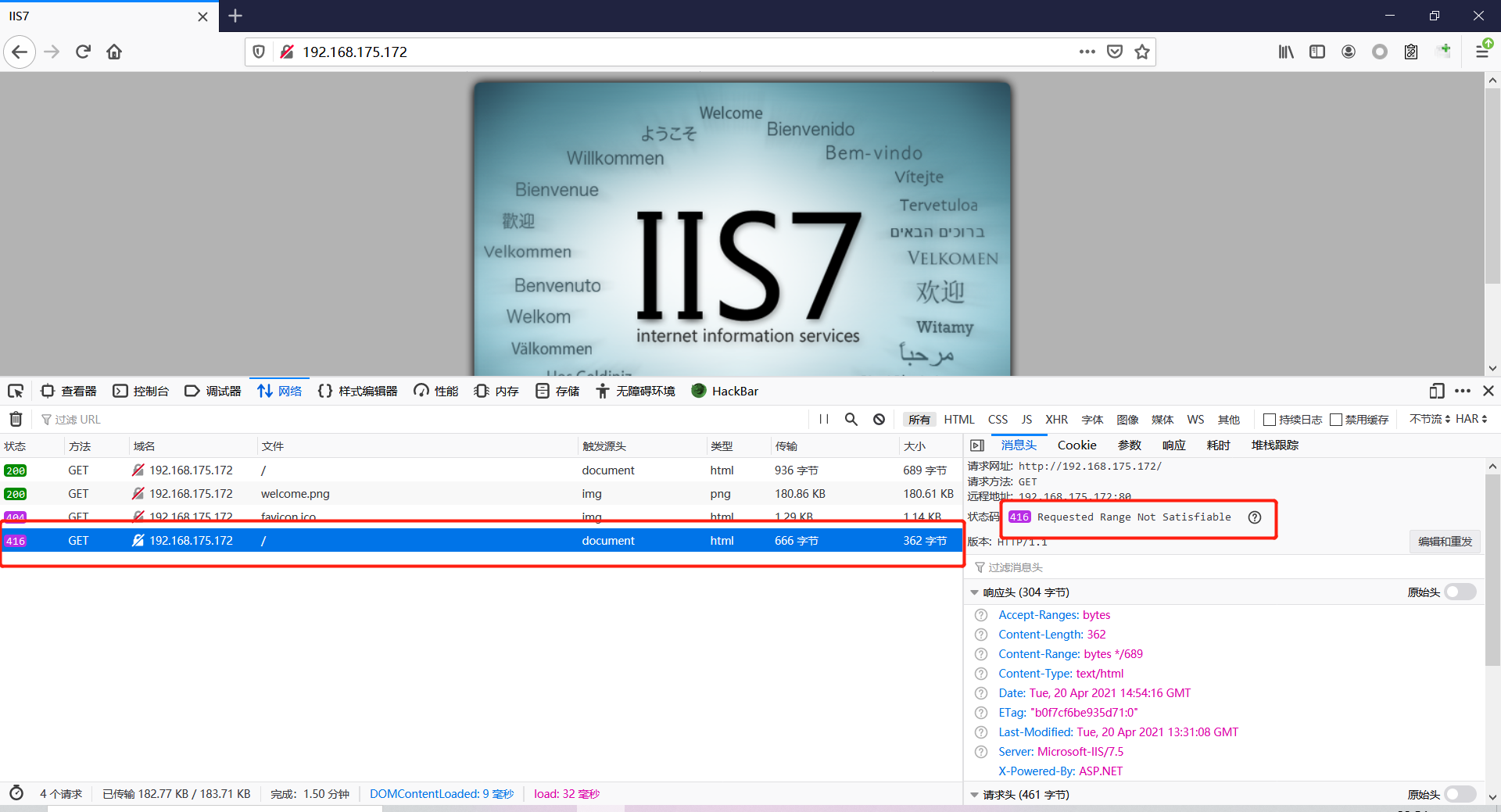
Task: Open the 不节流 throttling dropdown
Action: point(1430,419)
